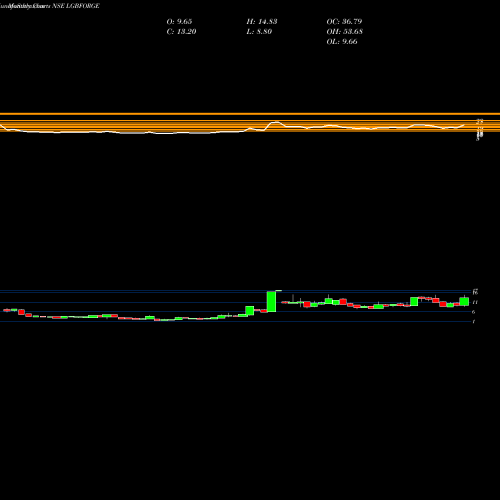The image size is (500, 500).
Task: Click the tallest green breakout candle
Action: tap(272, 301)
